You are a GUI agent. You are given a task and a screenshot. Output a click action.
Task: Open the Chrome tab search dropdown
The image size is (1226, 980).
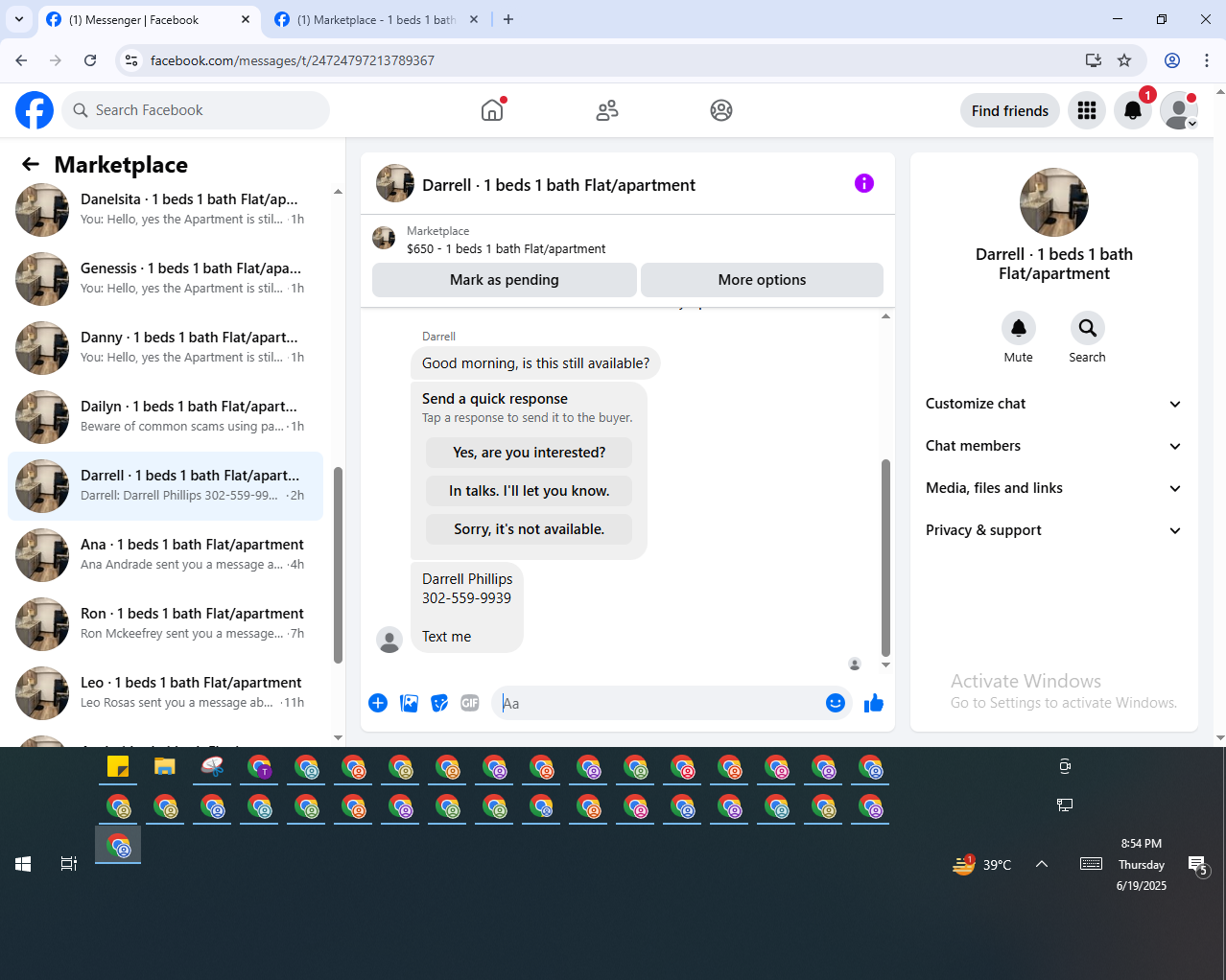(19, 19)
